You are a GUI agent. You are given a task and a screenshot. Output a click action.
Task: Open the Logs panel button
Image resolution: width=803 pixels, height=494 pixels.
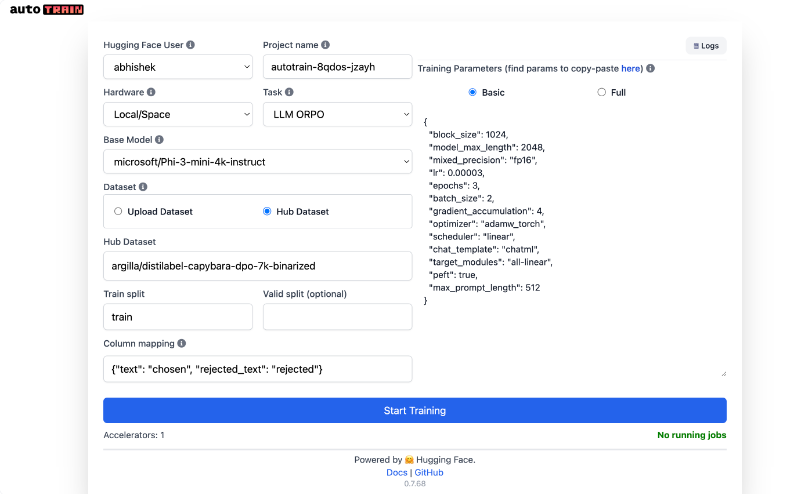706,46
